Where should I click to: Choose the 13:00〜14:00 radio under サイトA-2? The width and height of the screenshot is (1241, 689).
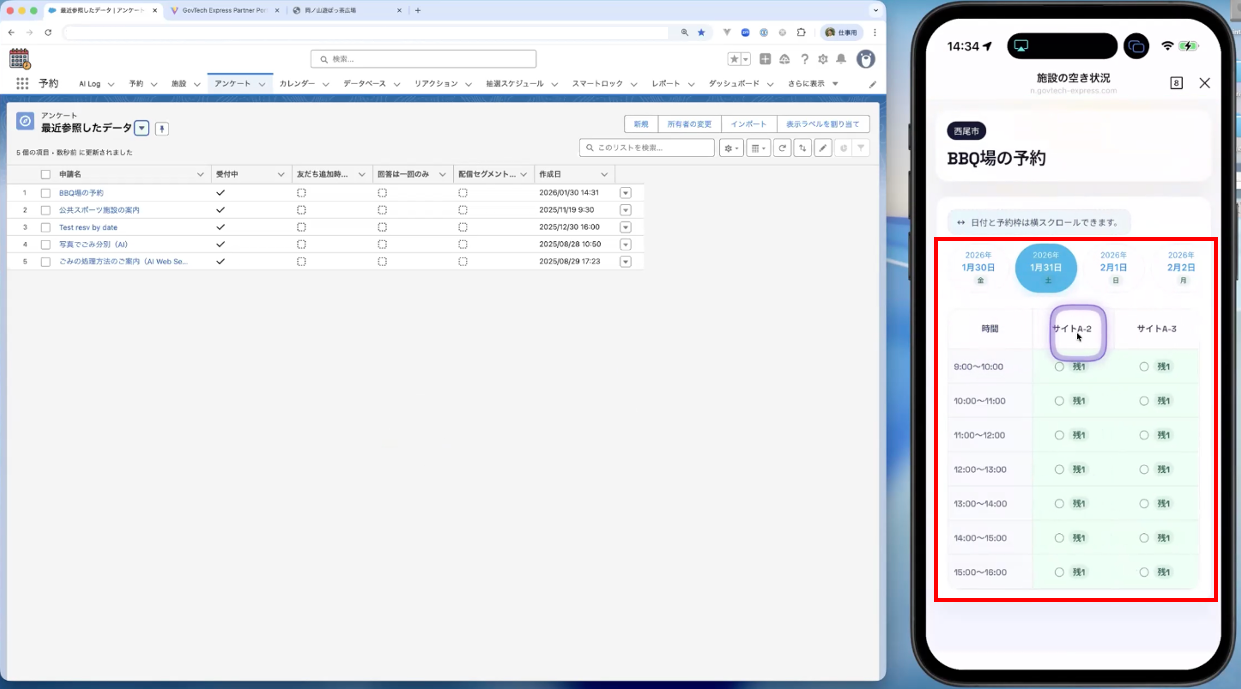click(x=1059, y=503)
